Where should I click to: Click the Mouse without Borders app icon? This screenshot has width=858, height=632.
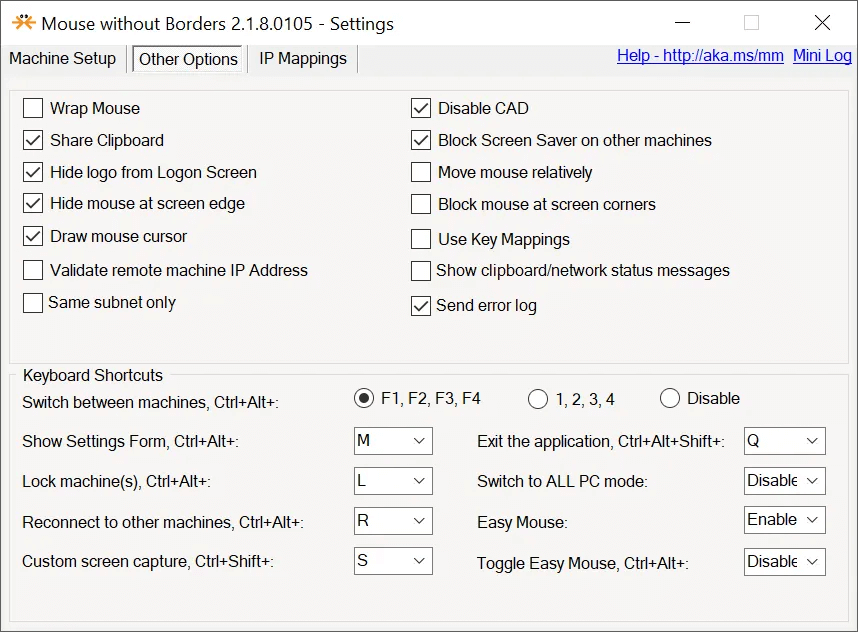point(23,22)
